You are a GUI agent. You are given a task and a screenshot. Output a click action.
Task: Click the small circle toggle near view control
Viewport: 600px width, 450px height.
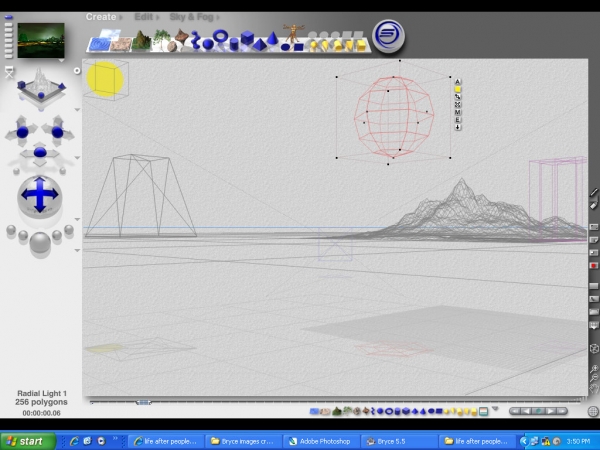77,71
